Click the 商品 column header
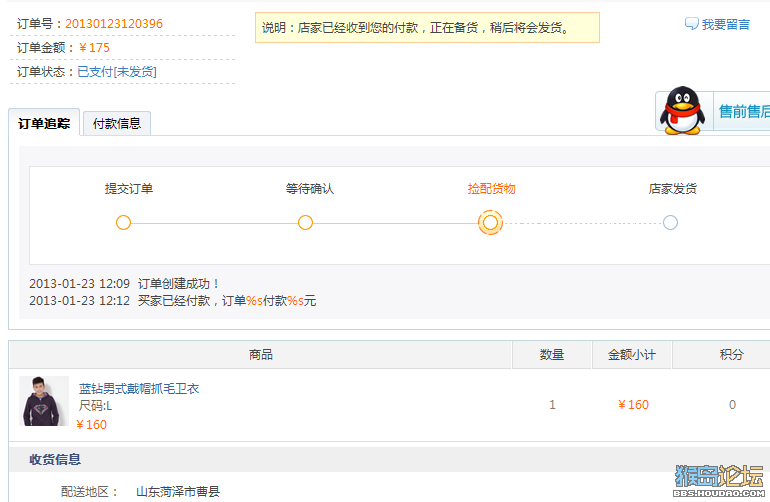 (x=260, y=355)
